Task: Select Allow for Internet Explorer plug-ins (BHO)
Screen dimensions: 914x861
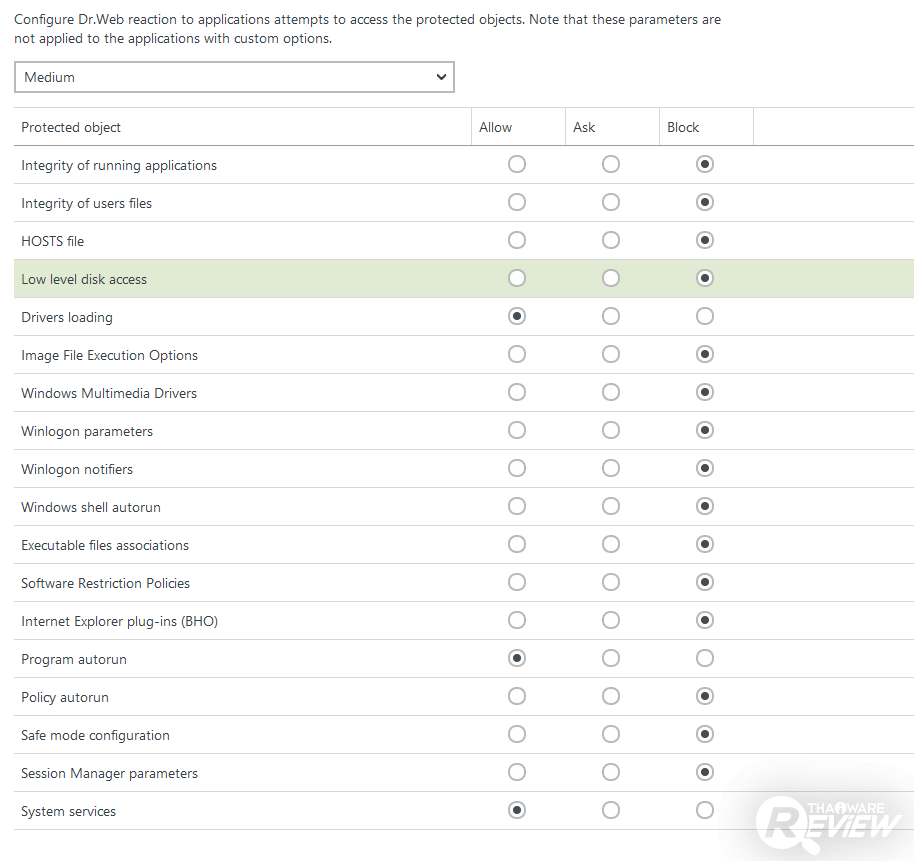Action: point(516,620)
